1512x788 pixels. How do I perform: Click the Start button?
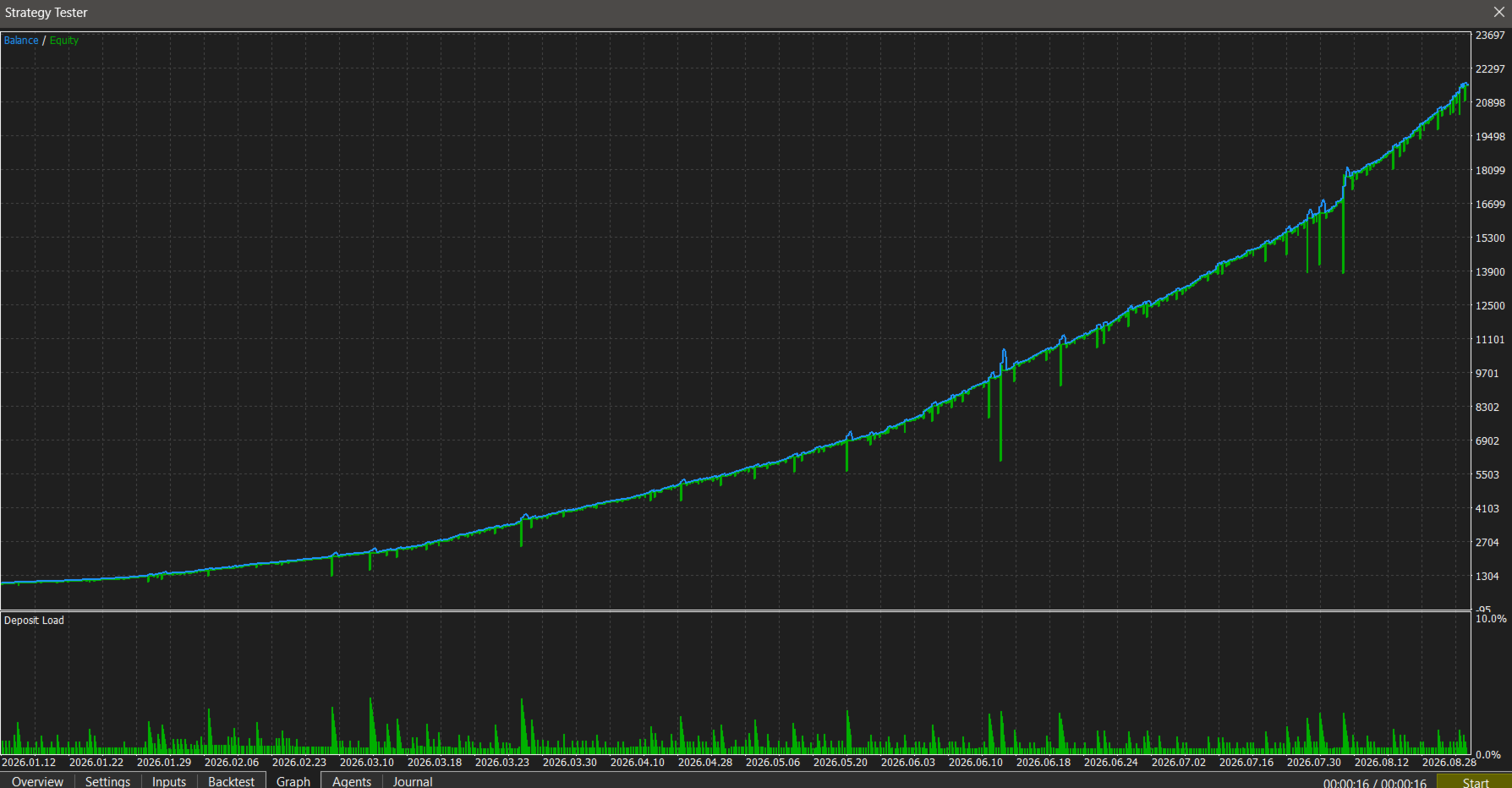(x=1475, y=782)
